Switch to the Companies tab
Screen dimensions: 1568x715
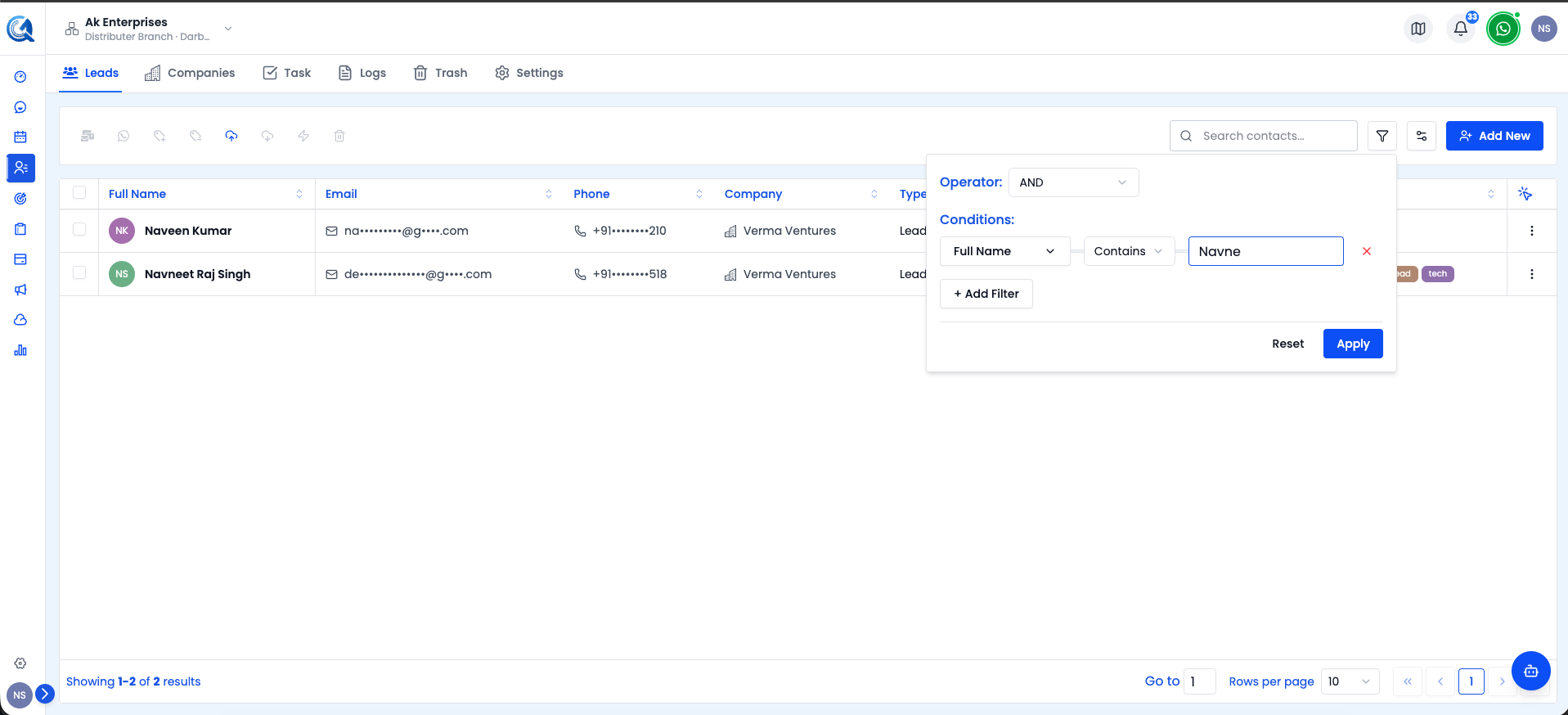click(x=190, y=73)
